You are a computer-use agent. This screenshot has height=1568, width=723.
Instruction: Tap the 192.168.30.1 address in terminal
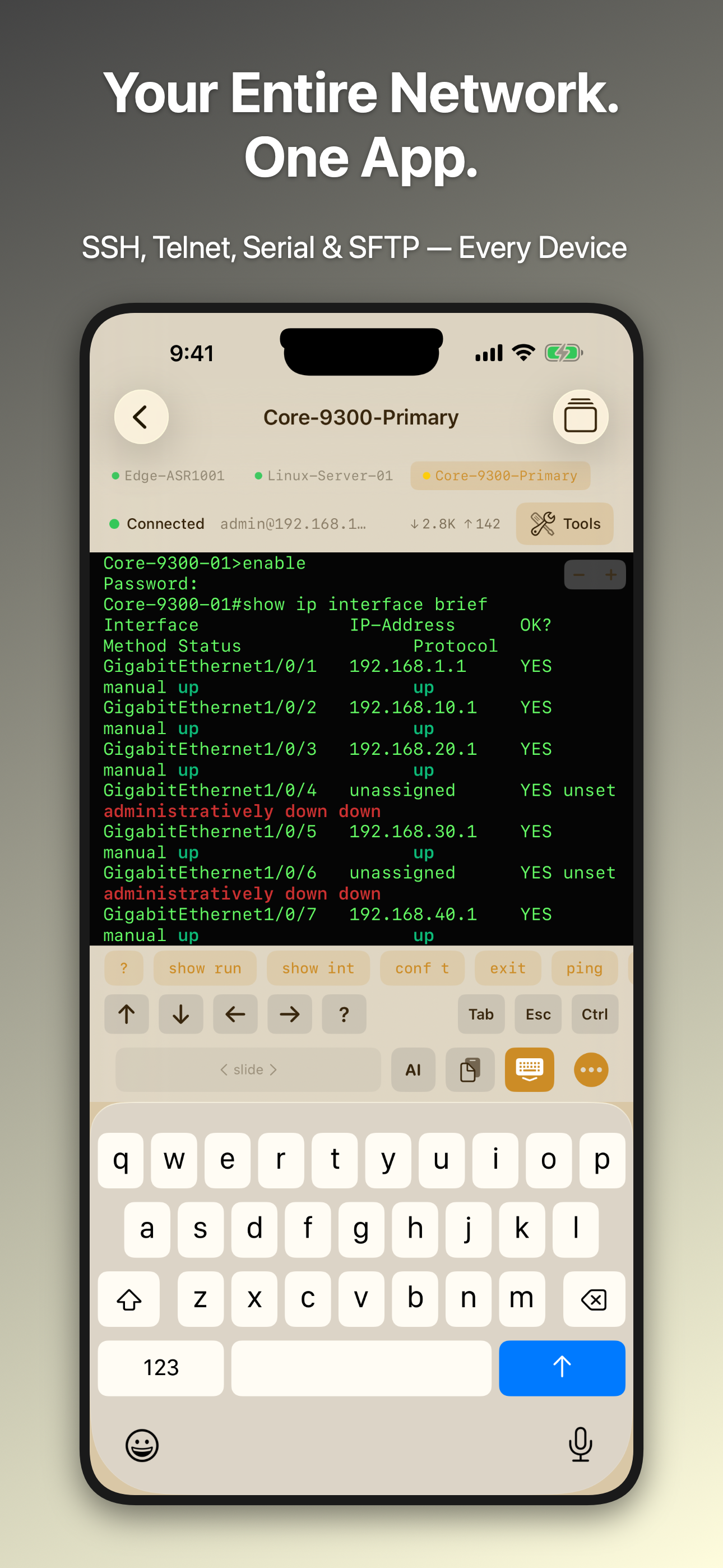(x=413, y=832)
